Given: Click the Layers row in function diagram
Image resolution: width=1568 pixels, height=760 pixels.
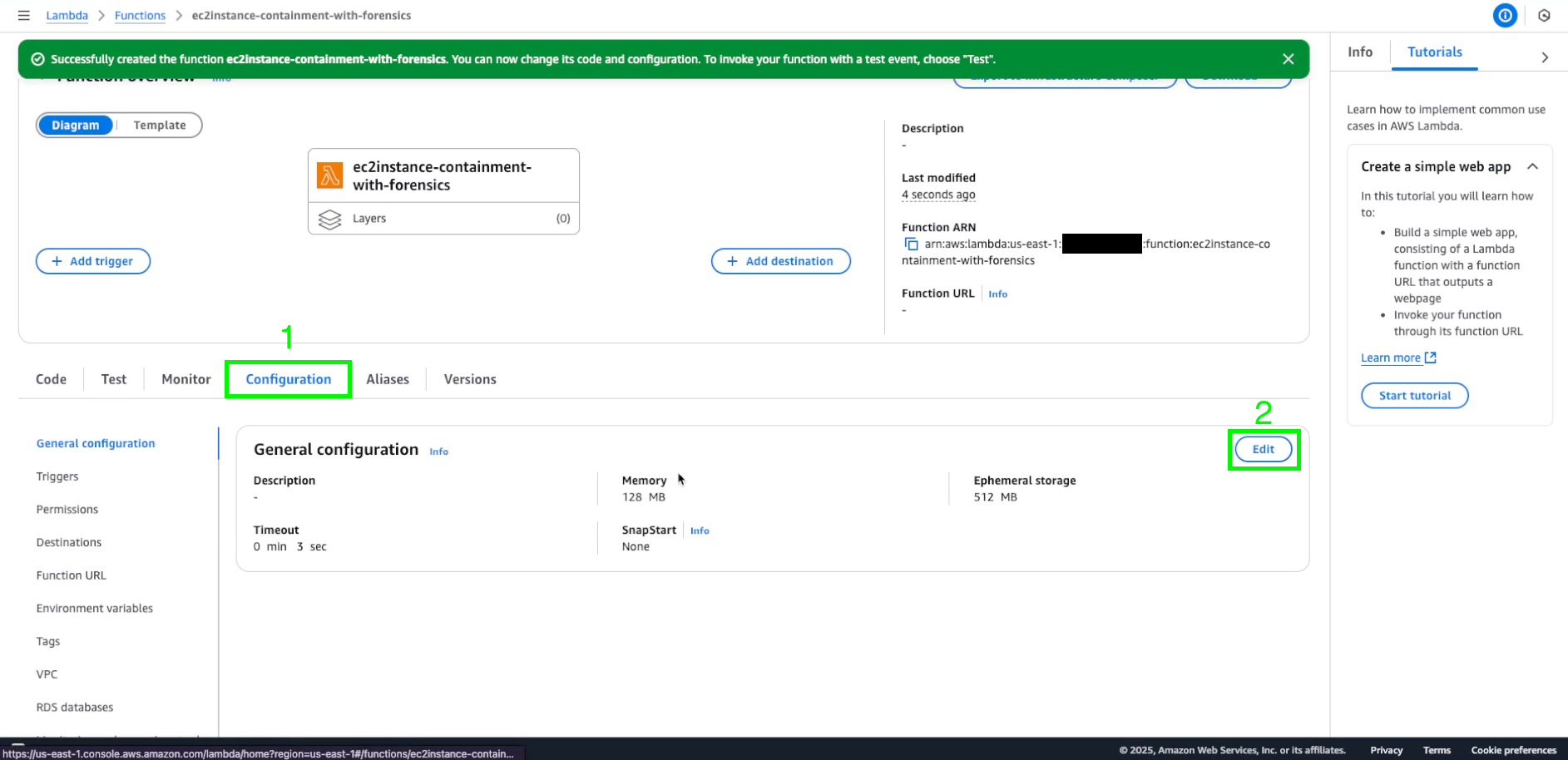Looking at the screenshot, I should coord(443,219).
